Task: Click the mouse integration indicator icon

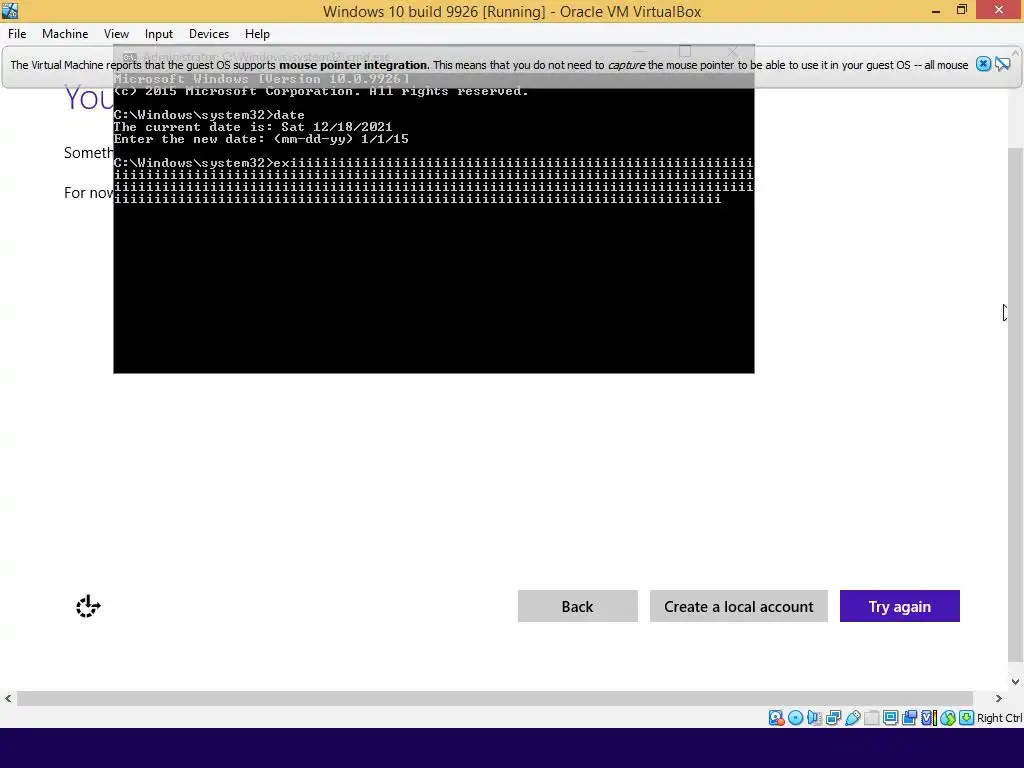Action: click(x=948, y=718)
